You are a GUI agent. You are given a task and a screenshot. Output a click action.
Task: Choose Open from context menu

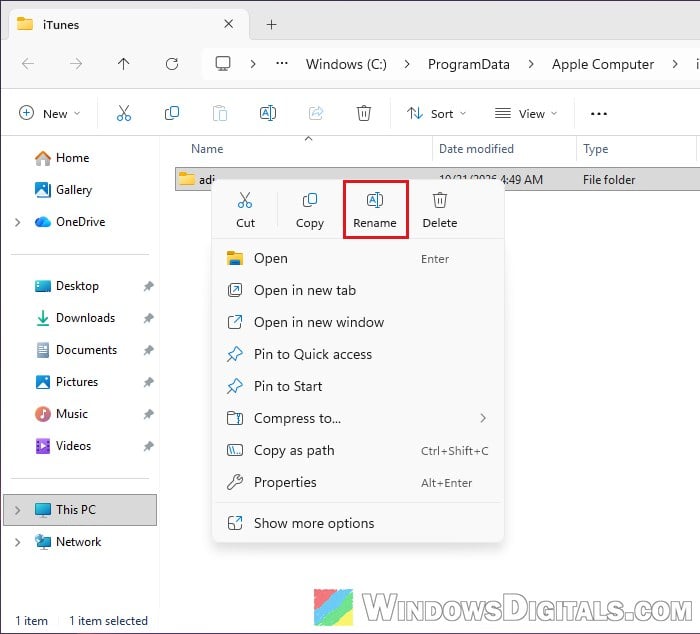(358, 259)
